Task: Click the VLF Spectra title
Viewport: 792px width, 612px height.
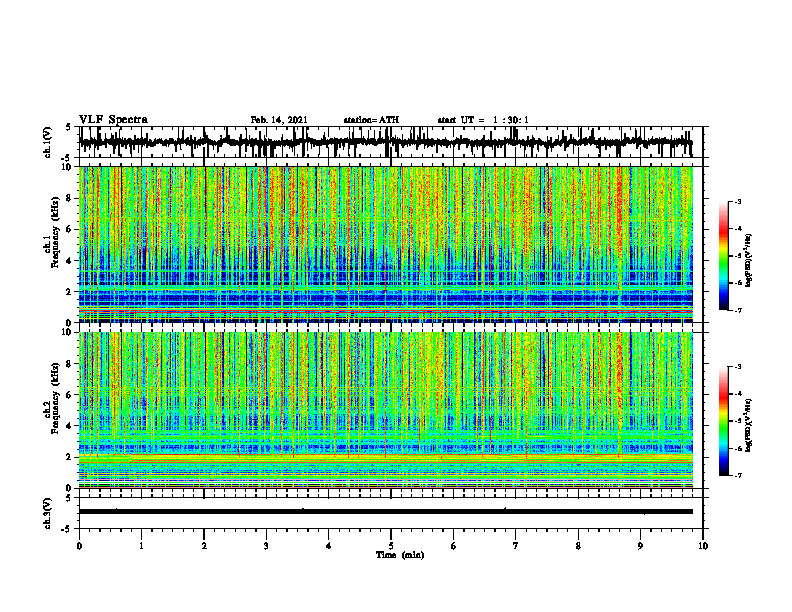Action: [113, 119]
